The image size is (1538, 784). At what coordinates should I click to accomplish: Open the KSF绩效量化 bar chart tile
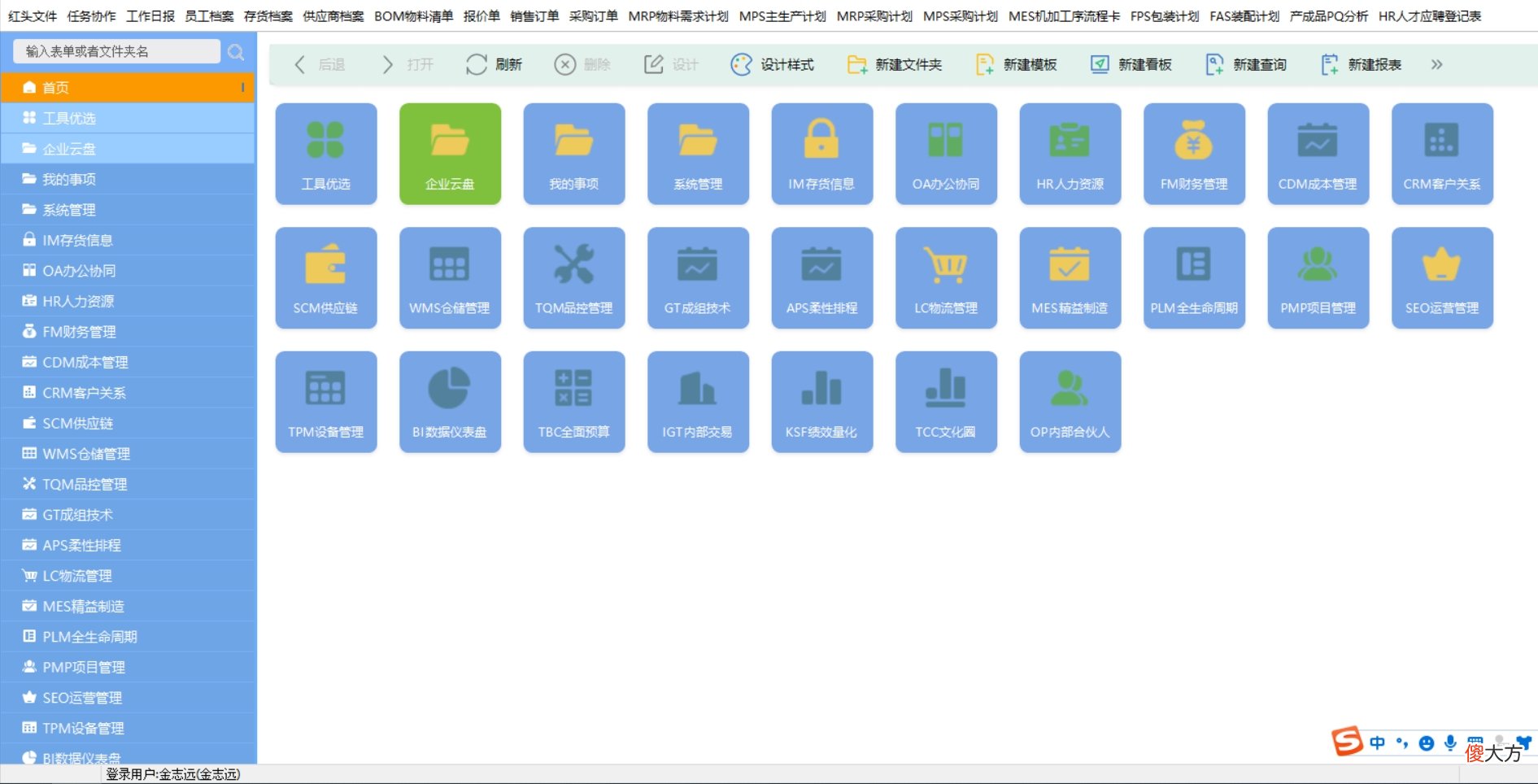tap(822, 402)
